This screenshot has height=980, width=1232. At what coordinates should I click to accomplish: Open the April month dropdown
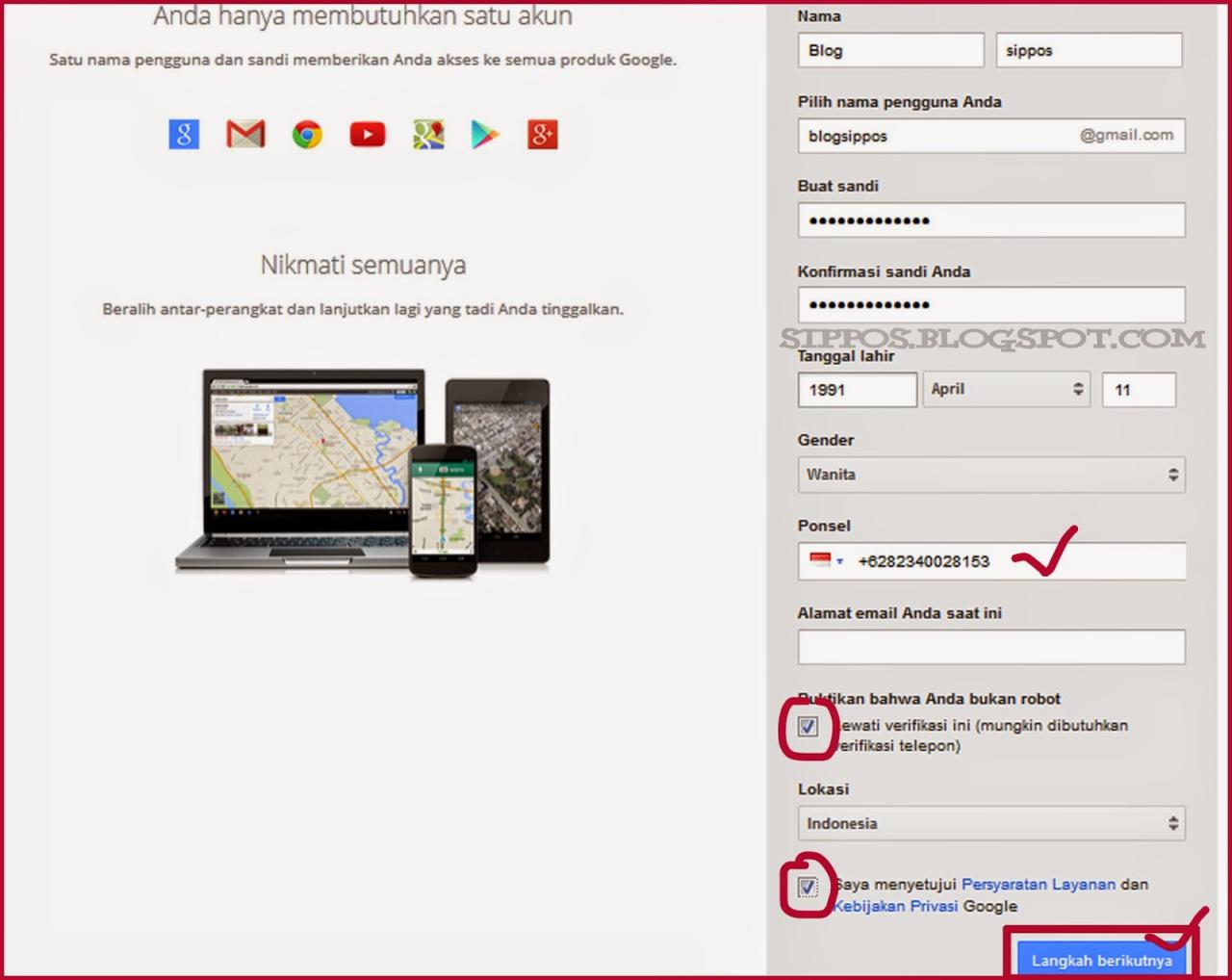[x=1007, y=389]
